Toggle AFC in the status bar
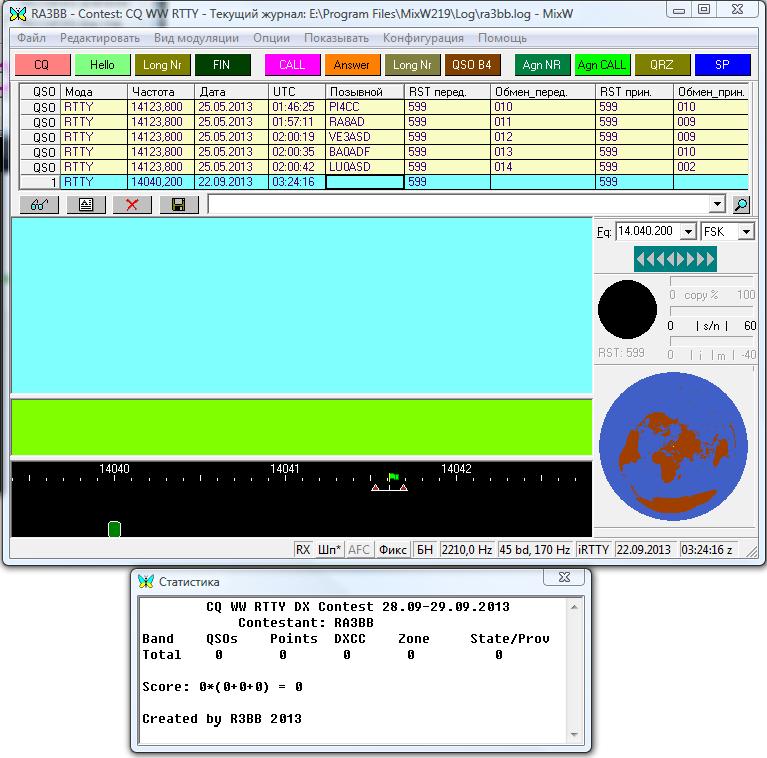This screenshot has height=758, width=767. point(359,549)
